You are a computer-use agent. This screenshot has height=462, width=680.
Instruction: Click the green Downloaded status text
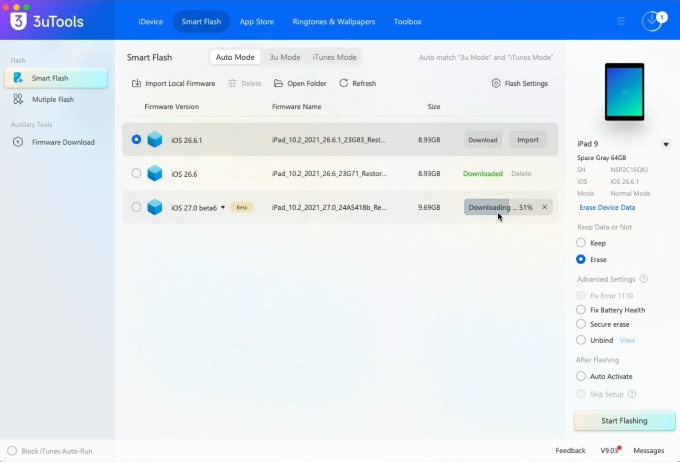483,174
